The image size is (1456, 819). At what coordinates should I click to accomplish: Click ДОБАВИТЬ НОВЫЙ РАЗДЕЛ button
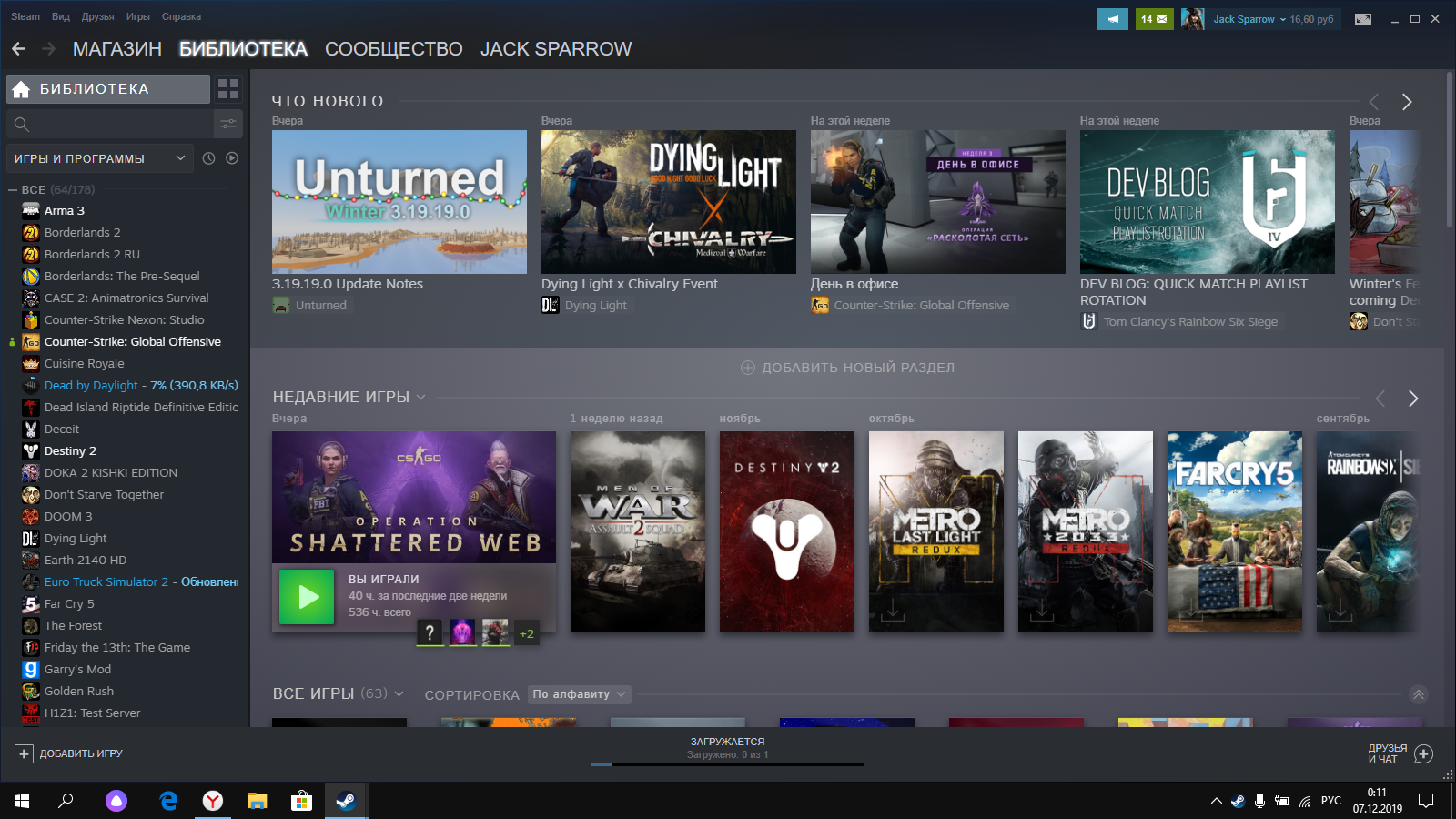[x=847, y=368]
